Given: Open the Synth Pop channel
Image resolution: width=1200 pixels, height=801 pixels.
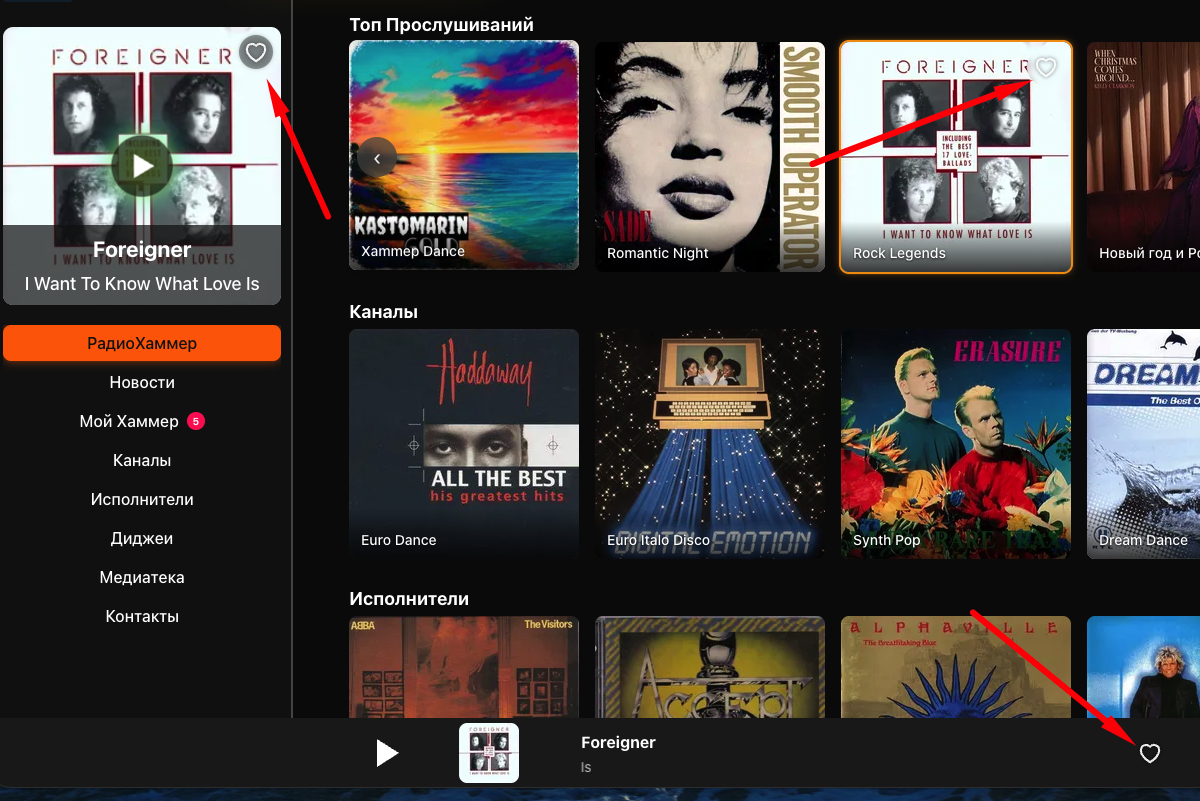Looking at the screenshot, I should [956, 444].
